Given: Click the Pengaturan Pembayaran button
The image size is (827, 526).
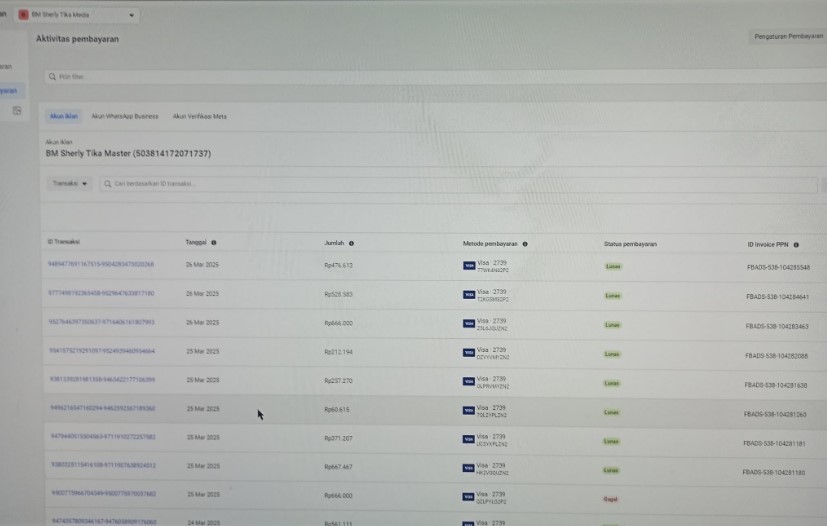Looking at the screenshot, I should [789, 37].
